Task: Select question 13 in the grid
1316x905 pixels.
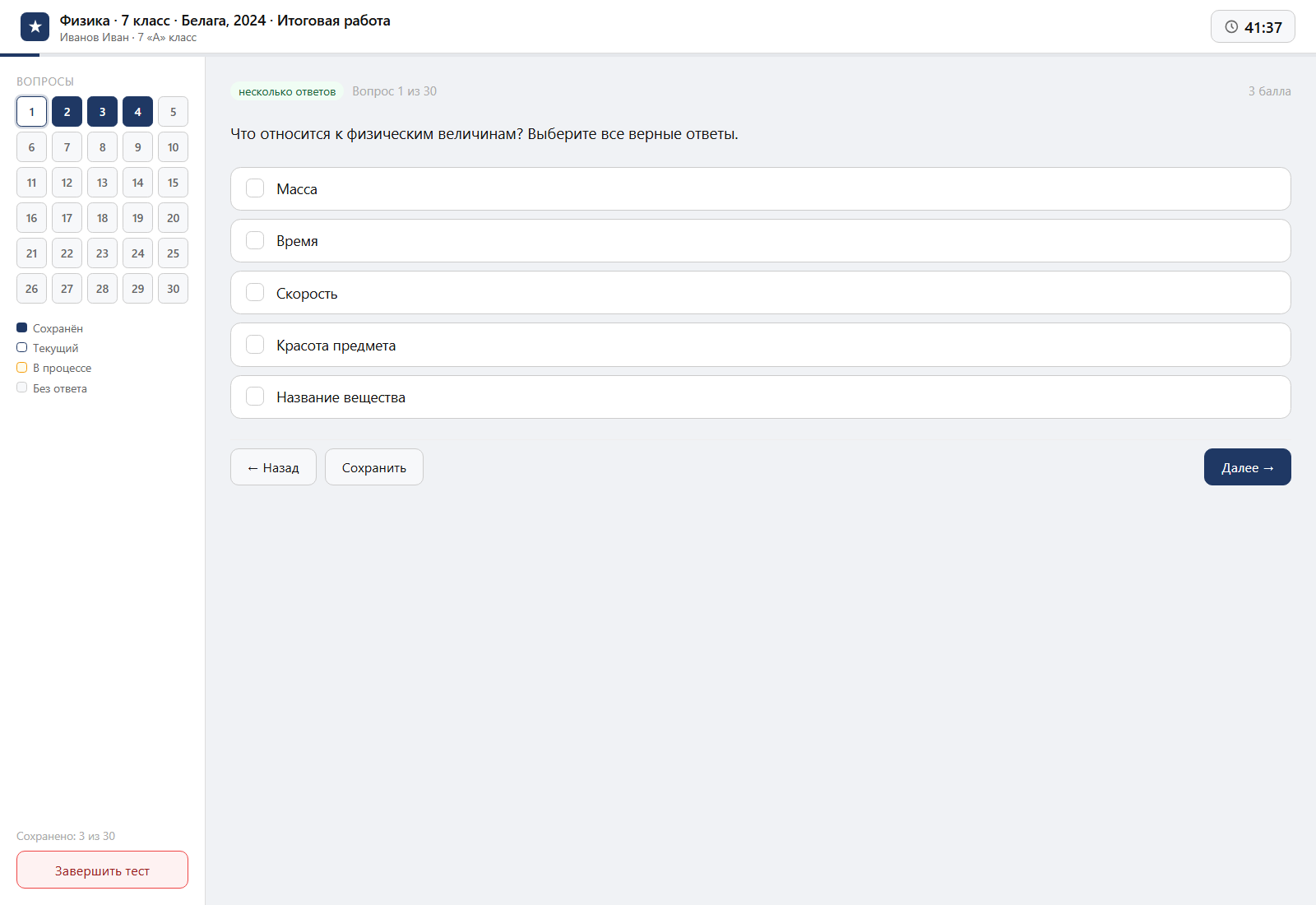Action: [x=102, y=183]
